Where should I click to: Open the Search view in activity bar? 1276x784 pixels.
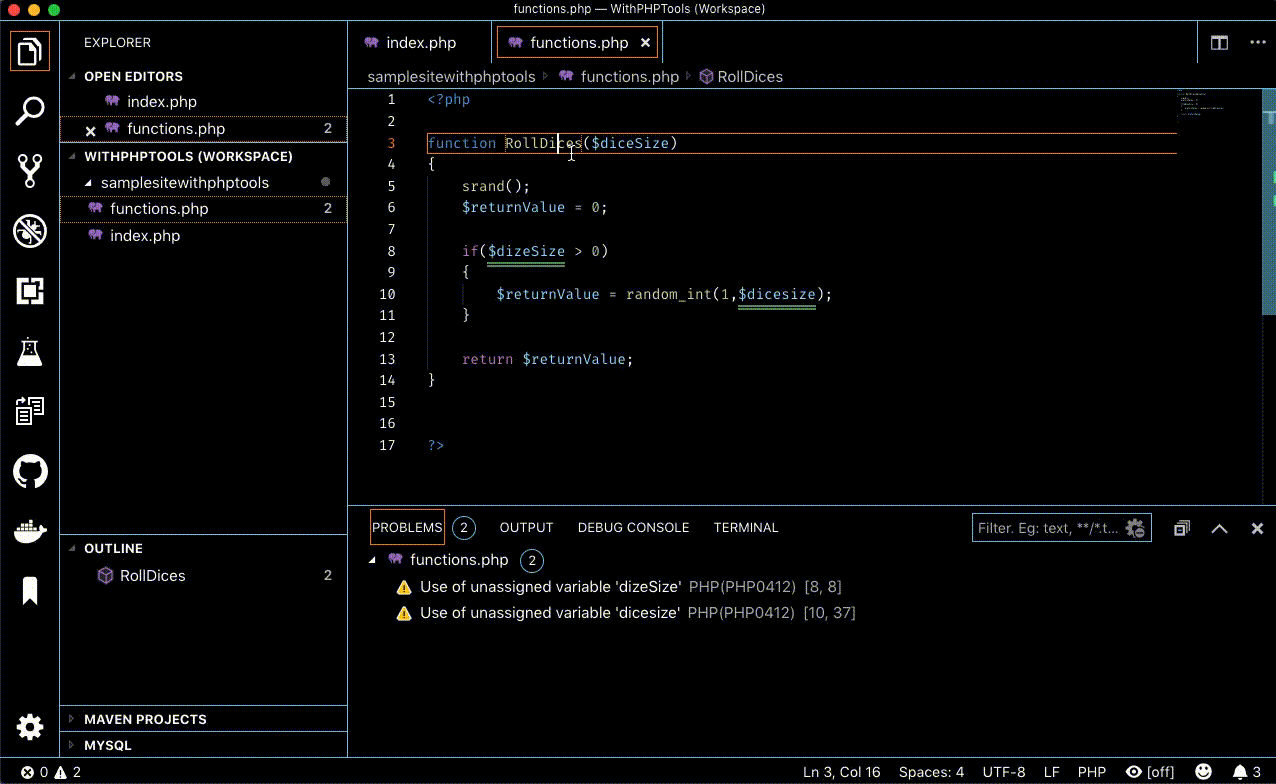point(30,111)
